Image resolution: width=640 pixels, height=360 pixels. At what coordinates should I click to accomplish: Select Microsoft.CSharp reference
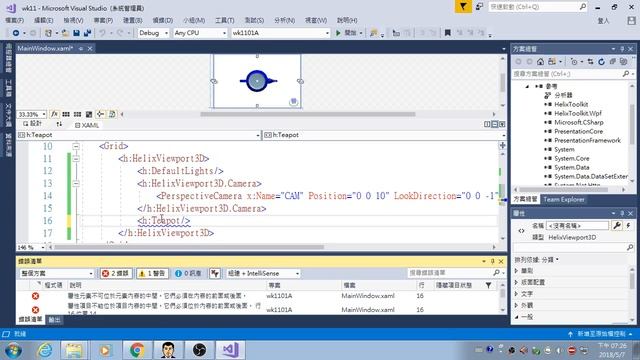point(578,122)
